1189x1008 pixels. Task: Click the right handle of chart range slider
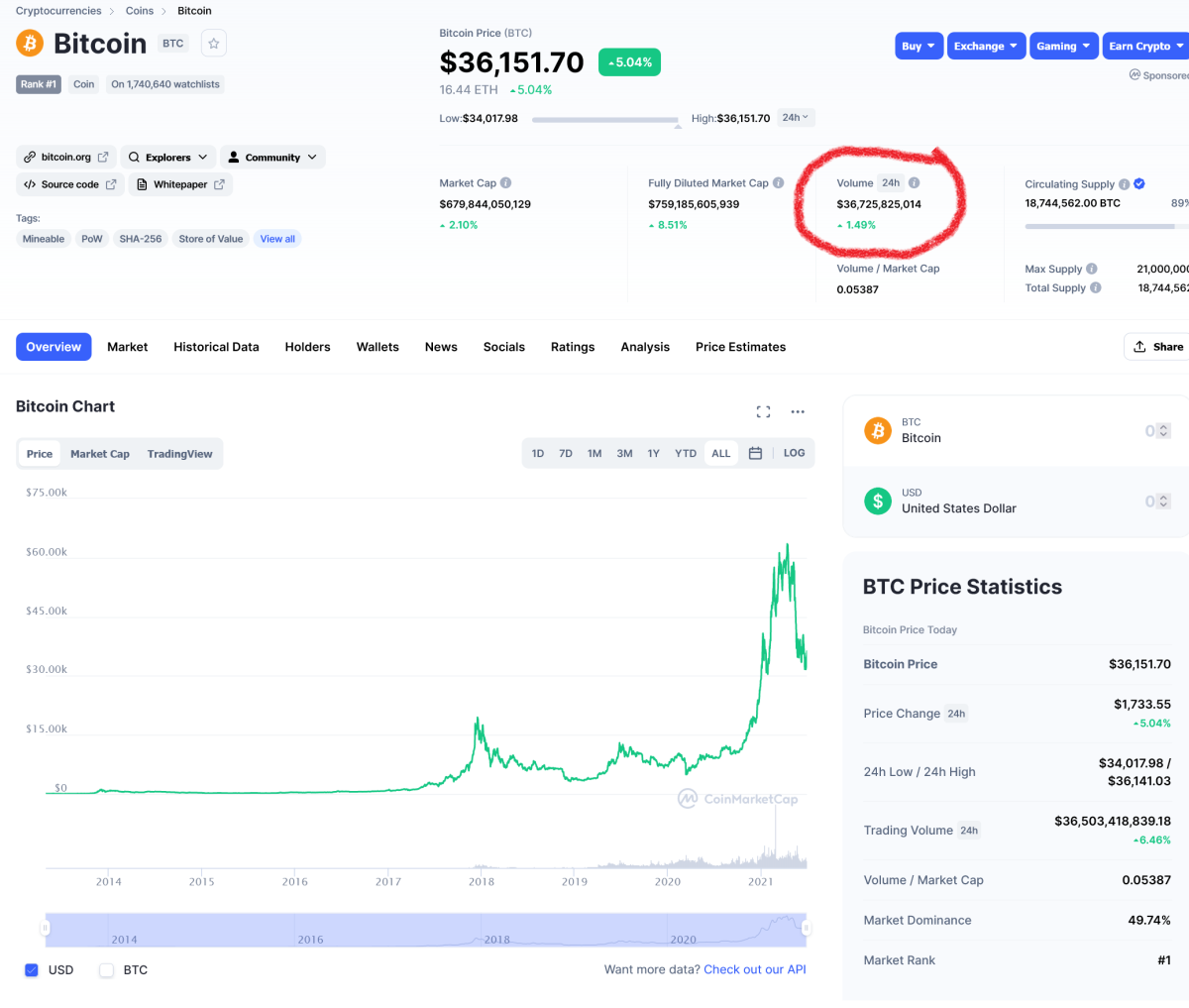(x=807, y=928)
